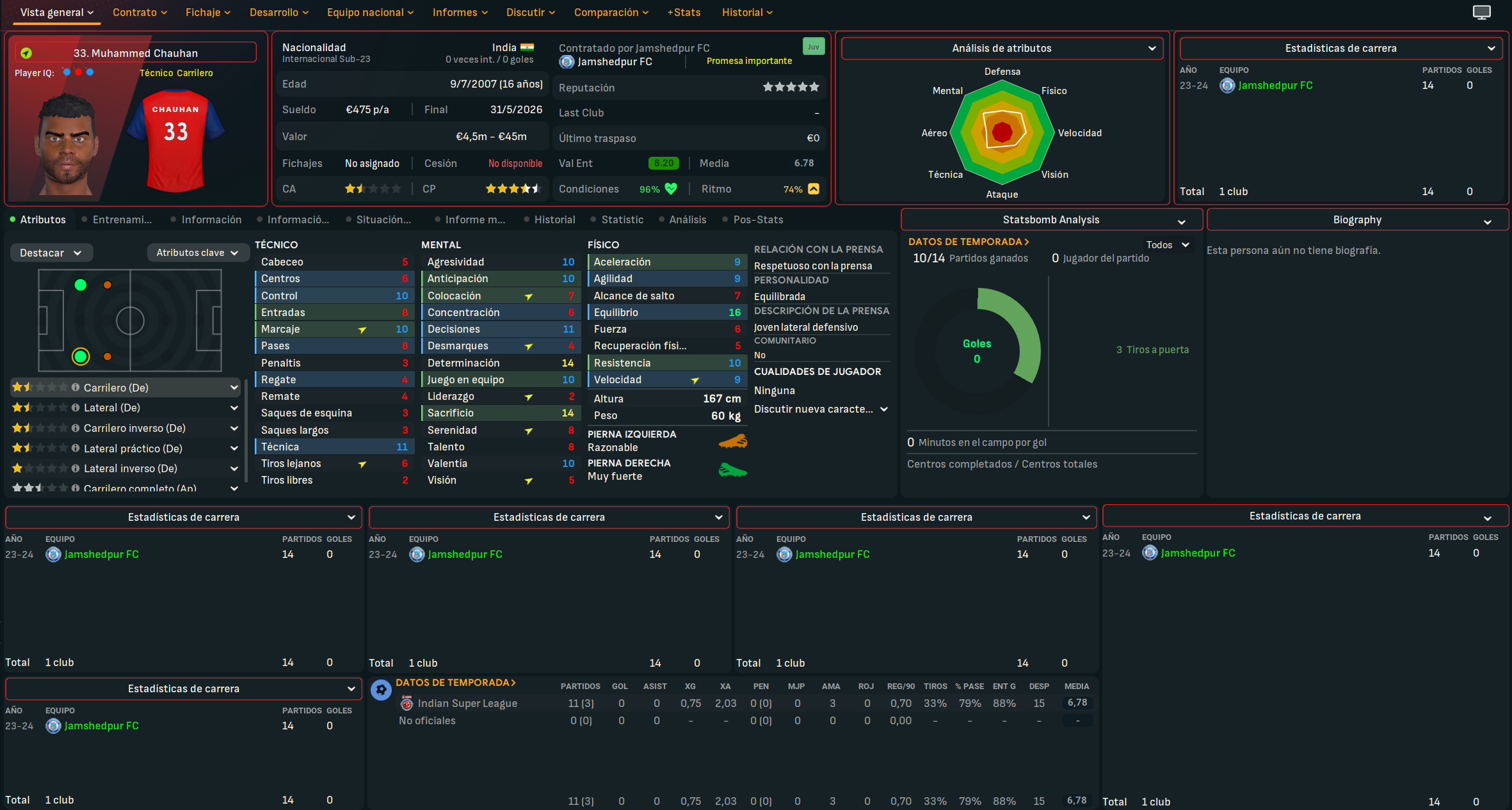The width and height of the screenshot is (1512, 810).
Task: Open the Fichaje menu
Action: click(x=208, y=12)
